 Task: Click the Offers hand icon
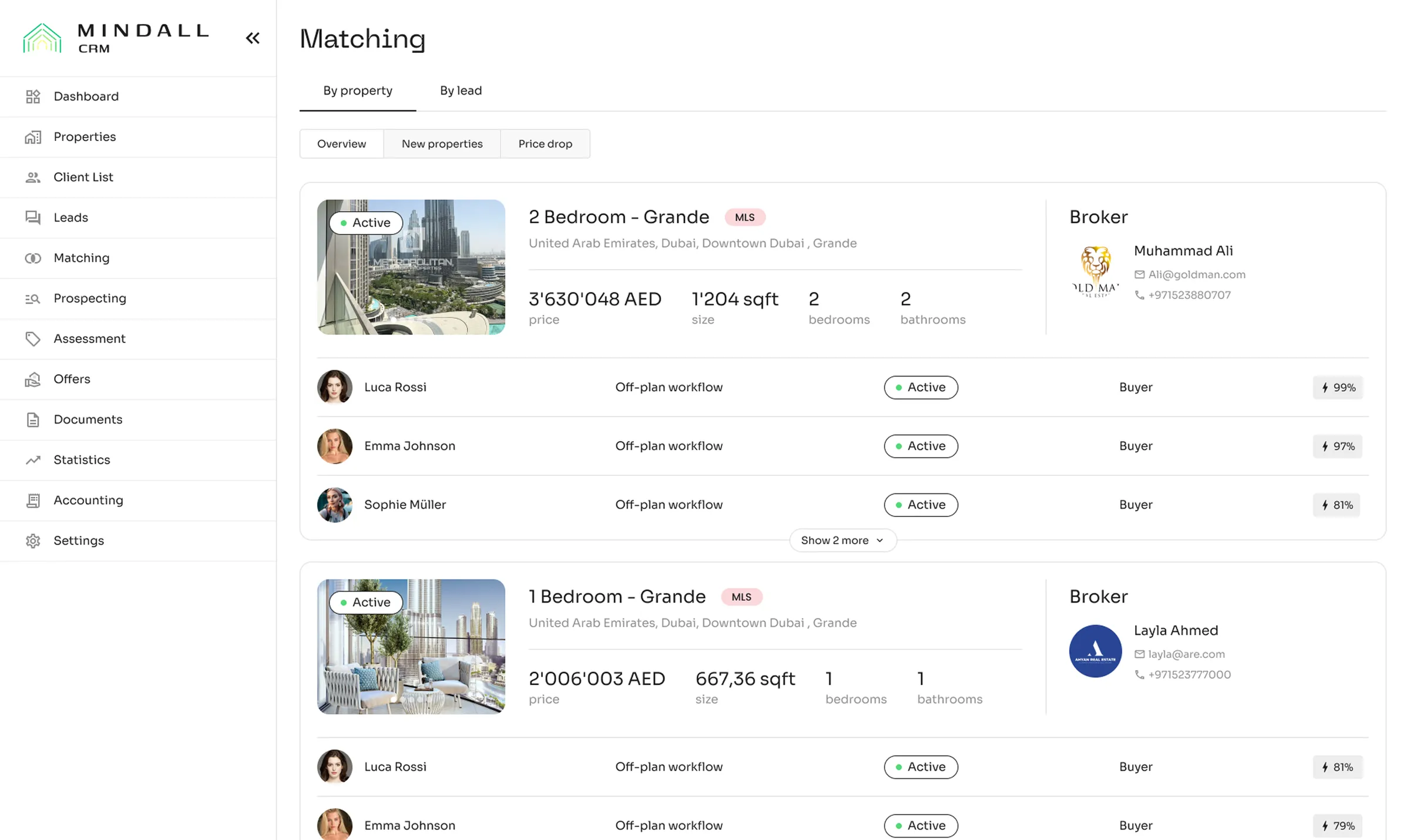coord(33,379)
